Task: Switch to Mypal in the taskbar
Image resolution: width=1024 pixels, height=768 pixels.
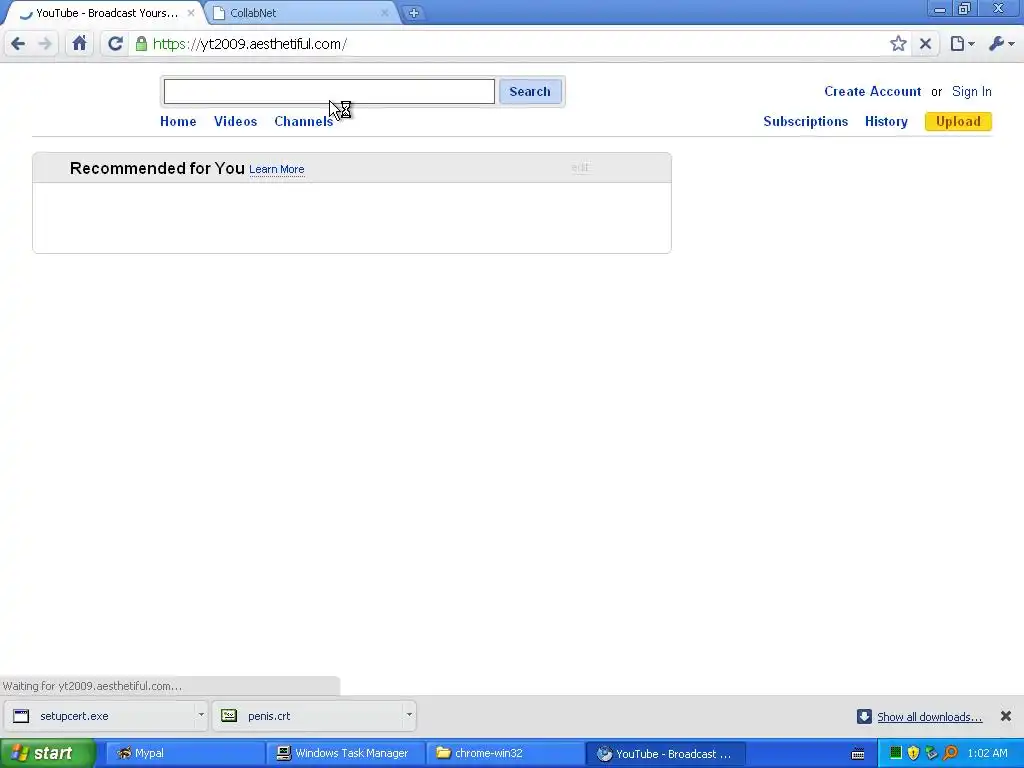Action: [185, 754]
